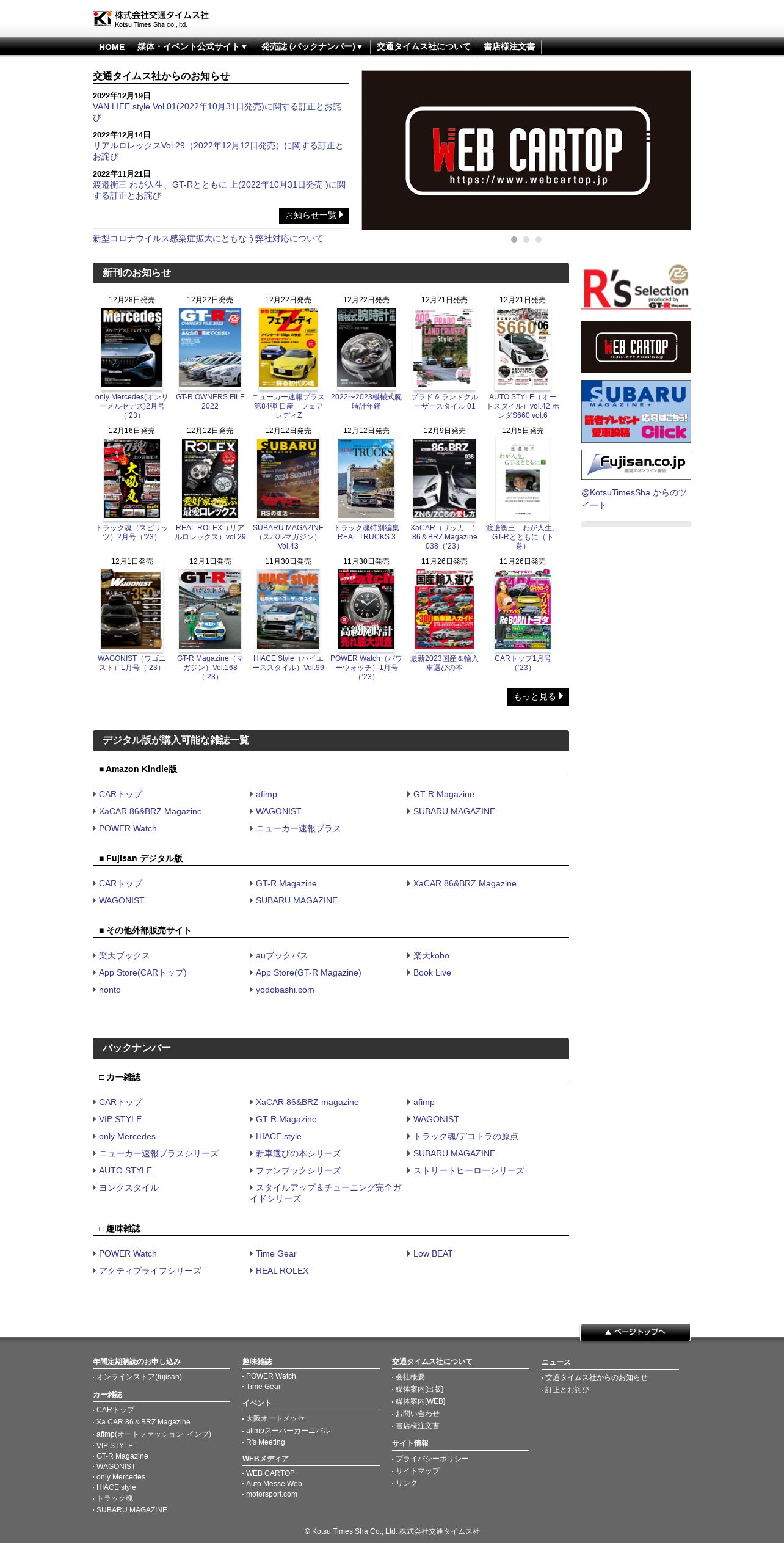Open 会社概要 footer link
Image resolution: width=784 pixels, height=1543 pixels.
point(410,1377)
